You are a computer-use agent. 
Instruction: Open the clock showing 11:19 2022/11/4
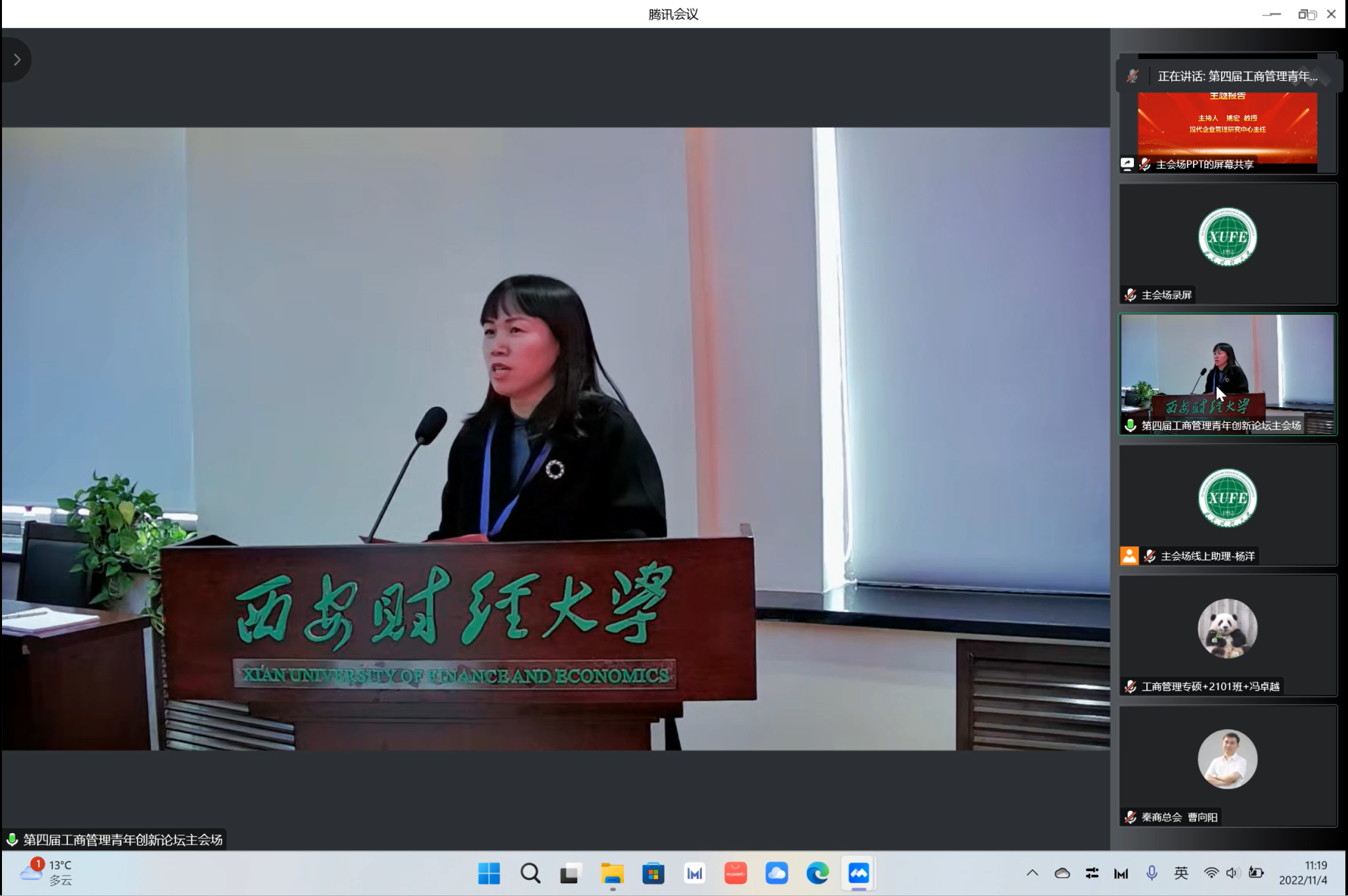(x=1303, y=873)
